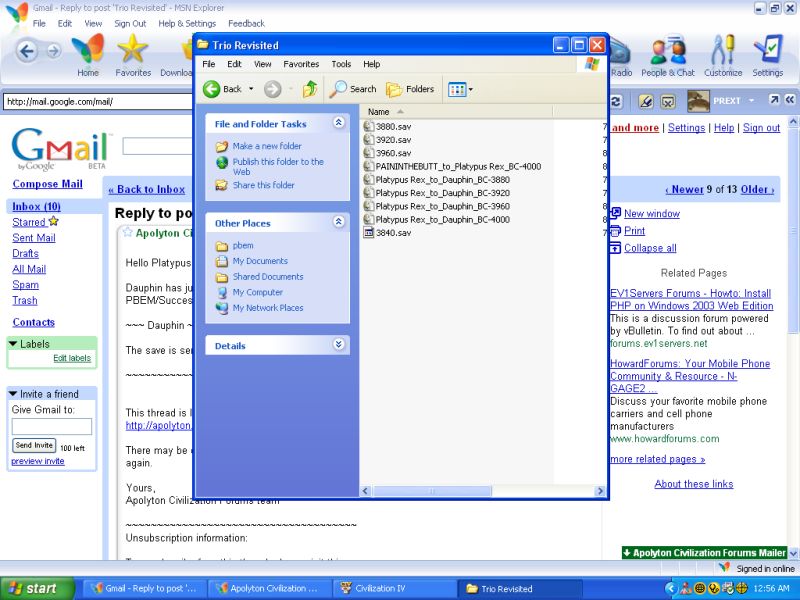Select Platypus Rex_to_Dauphin_BC-3960 file
Screen dimensions: 800x600
437,206
